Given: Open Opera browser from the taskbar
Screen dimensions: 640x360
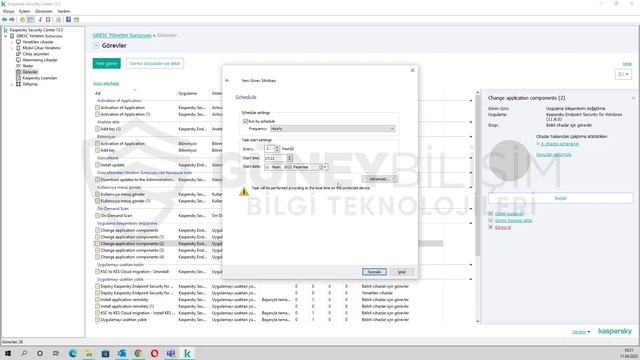Looking at the screenshot, I should point(154,353).
